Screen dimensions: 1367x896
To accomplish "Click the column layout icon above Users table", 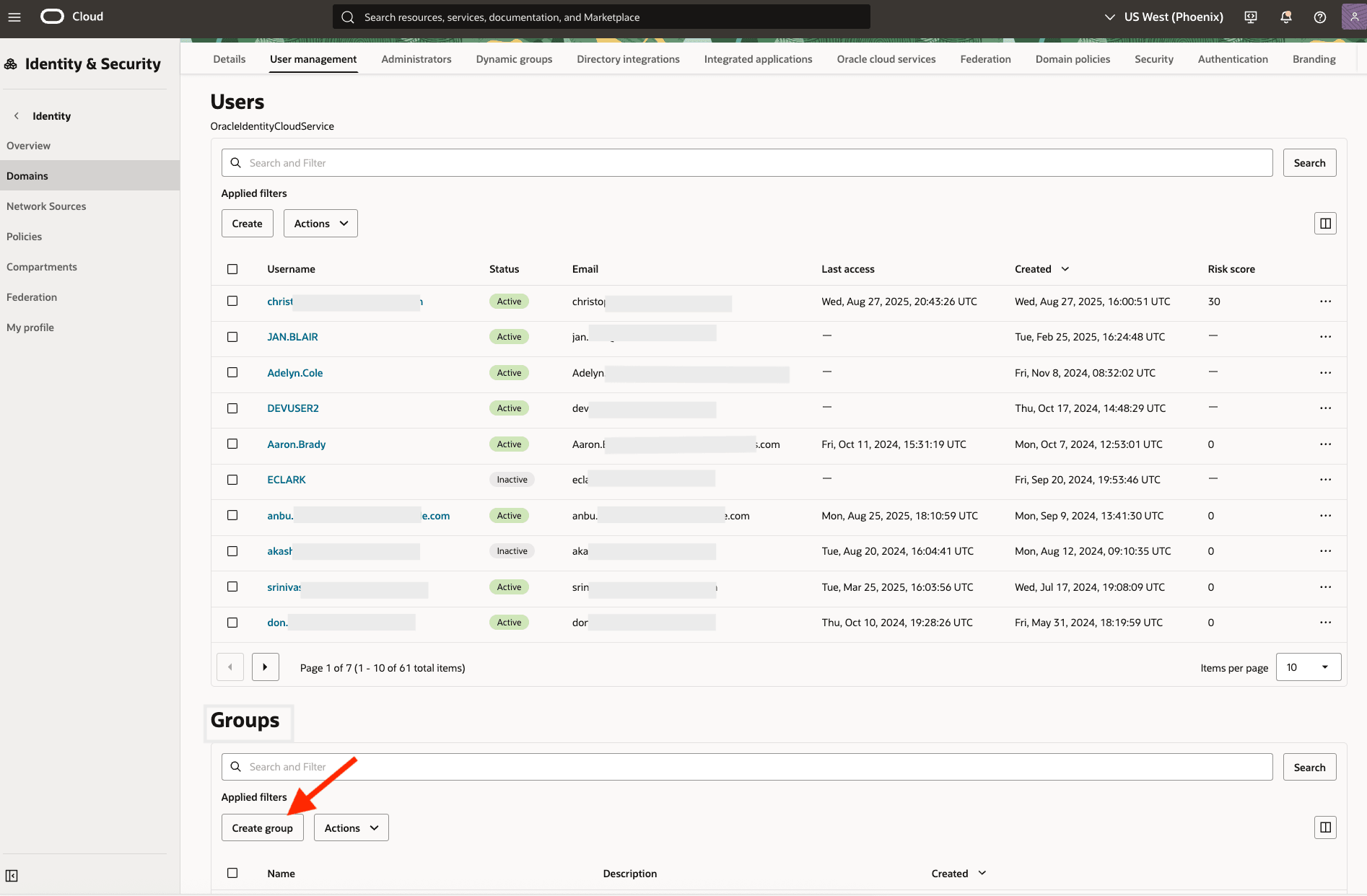I will [x=1325, y=223].
